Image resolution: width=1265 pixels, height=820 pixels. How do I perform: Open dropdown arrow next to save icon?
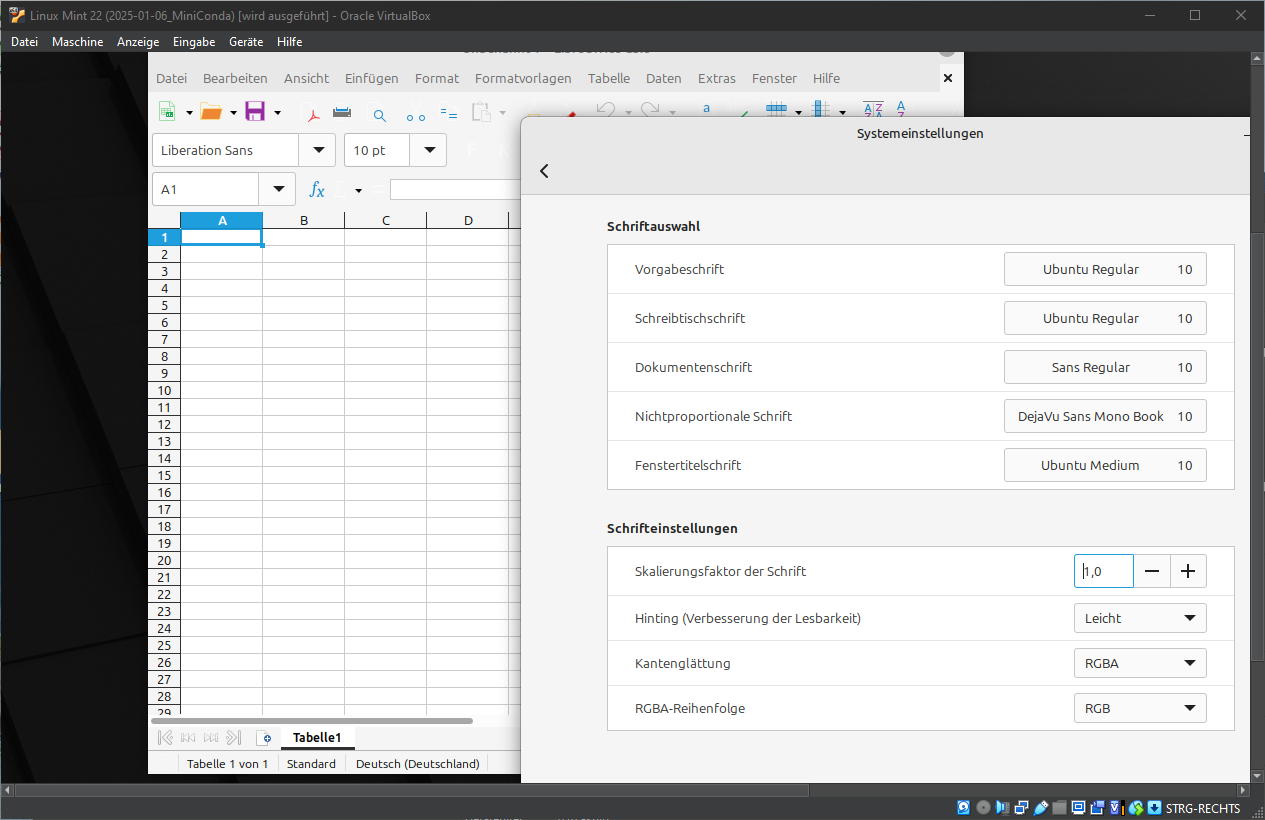coord(277,113)
